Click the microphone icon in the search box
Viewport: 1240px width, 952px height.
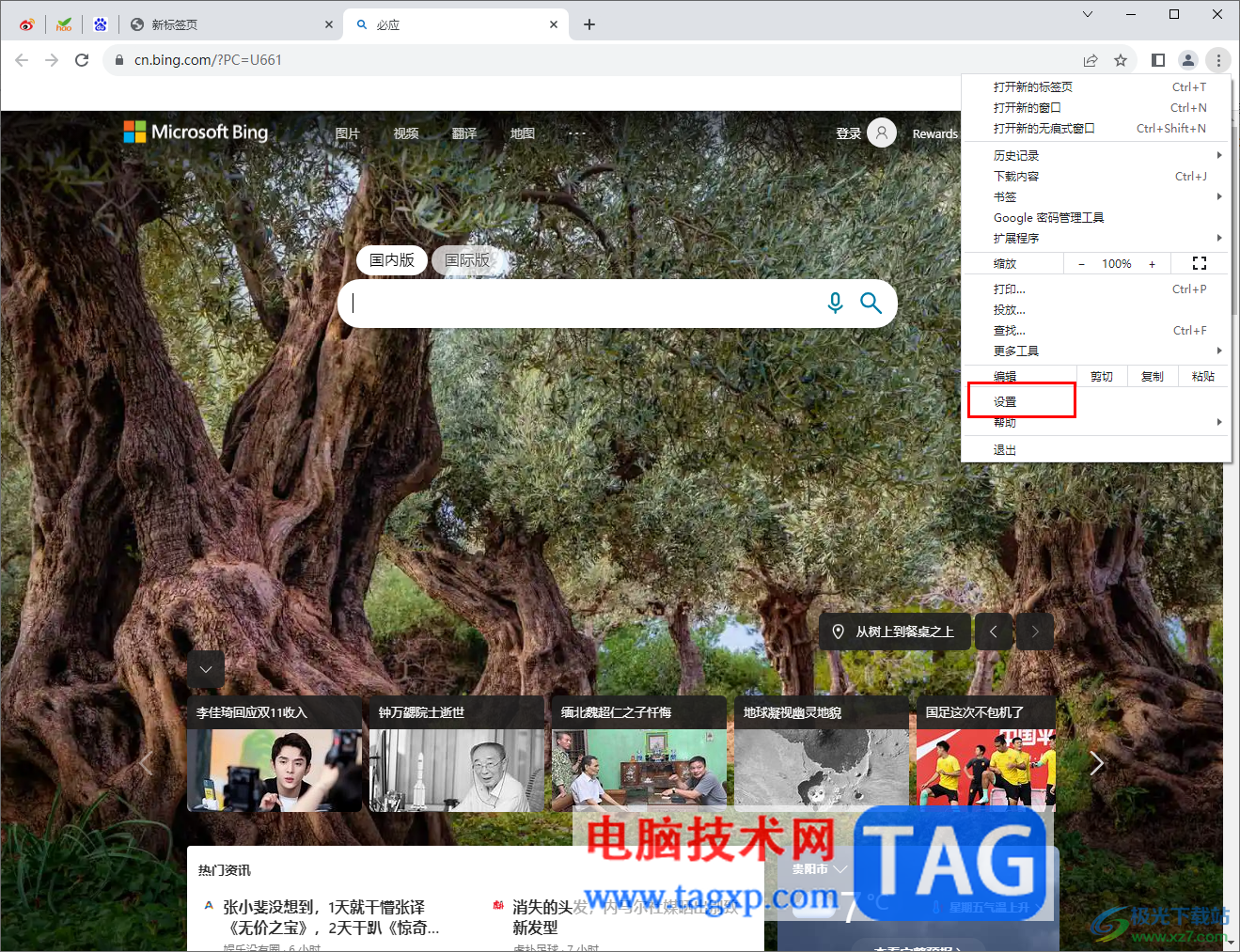coord(835,303)
